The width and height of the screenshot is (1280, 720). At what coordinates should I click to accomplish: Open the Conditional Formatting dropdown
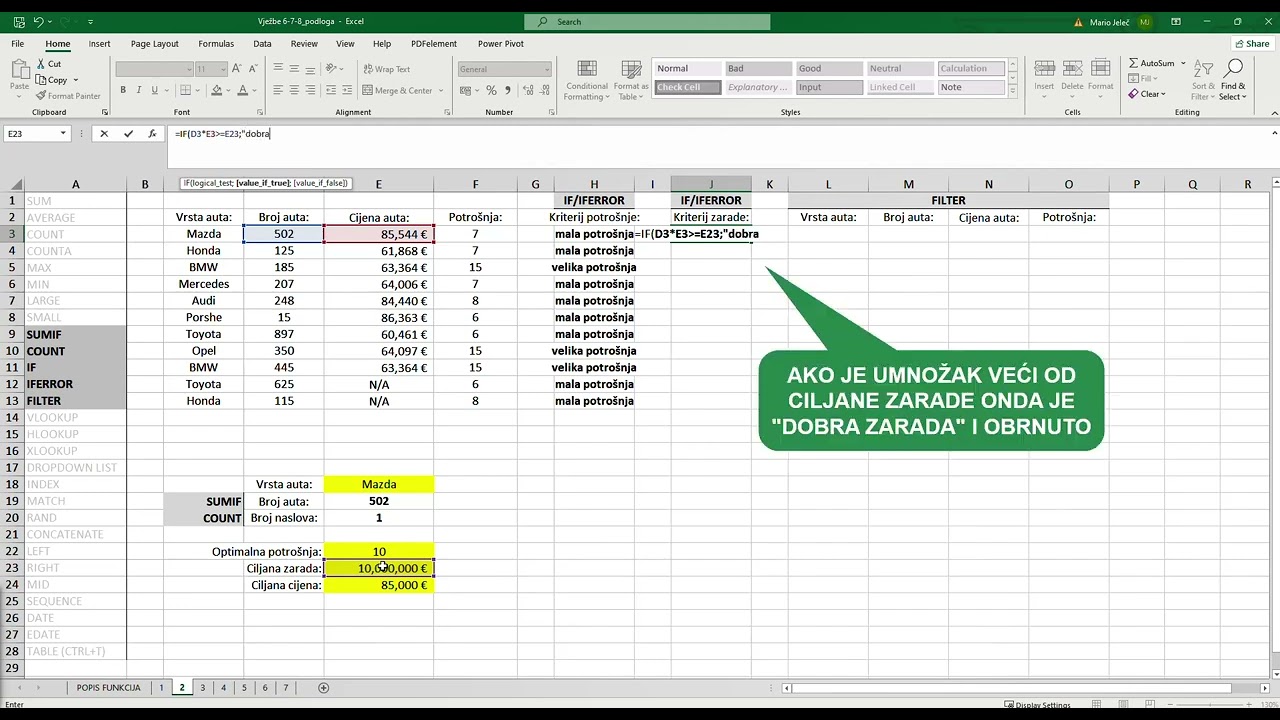click(x=586, y=80)
